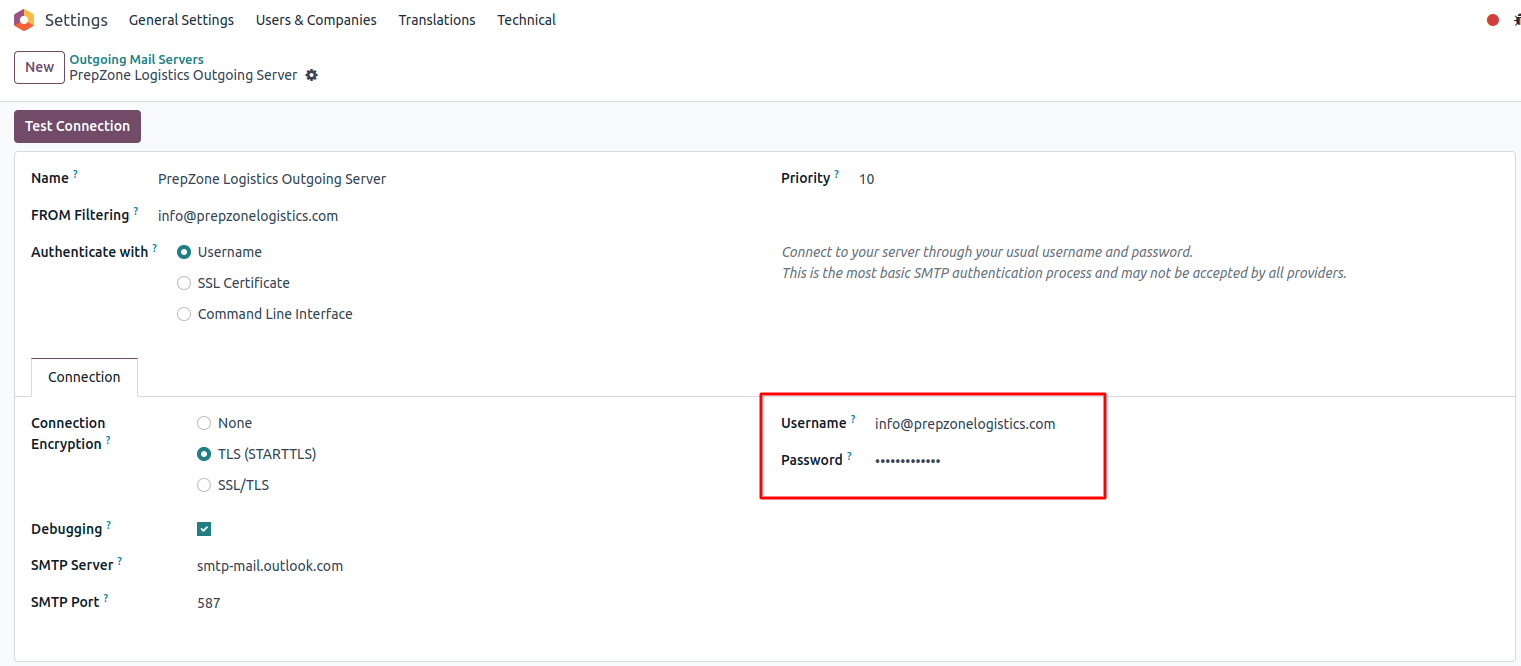Show help tooltip for SMTP Port
The width and height of the screenshot is (1521, 666).
coord(106,598)
